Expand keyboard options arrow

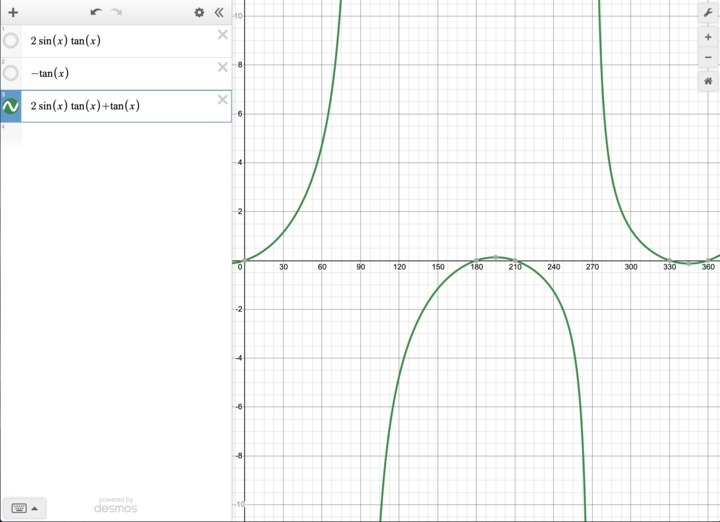click(x=35, y=508)
